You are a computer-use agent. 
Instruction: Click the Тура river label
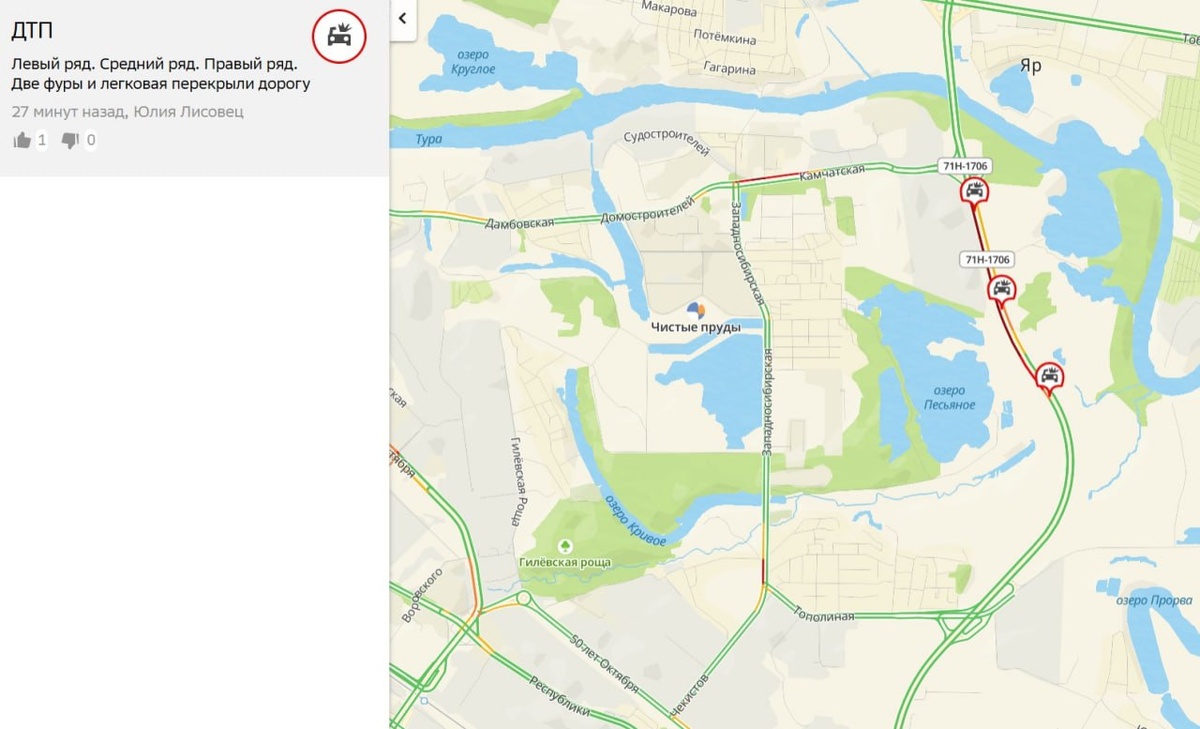pyautogui.click(x=429, y=141)
